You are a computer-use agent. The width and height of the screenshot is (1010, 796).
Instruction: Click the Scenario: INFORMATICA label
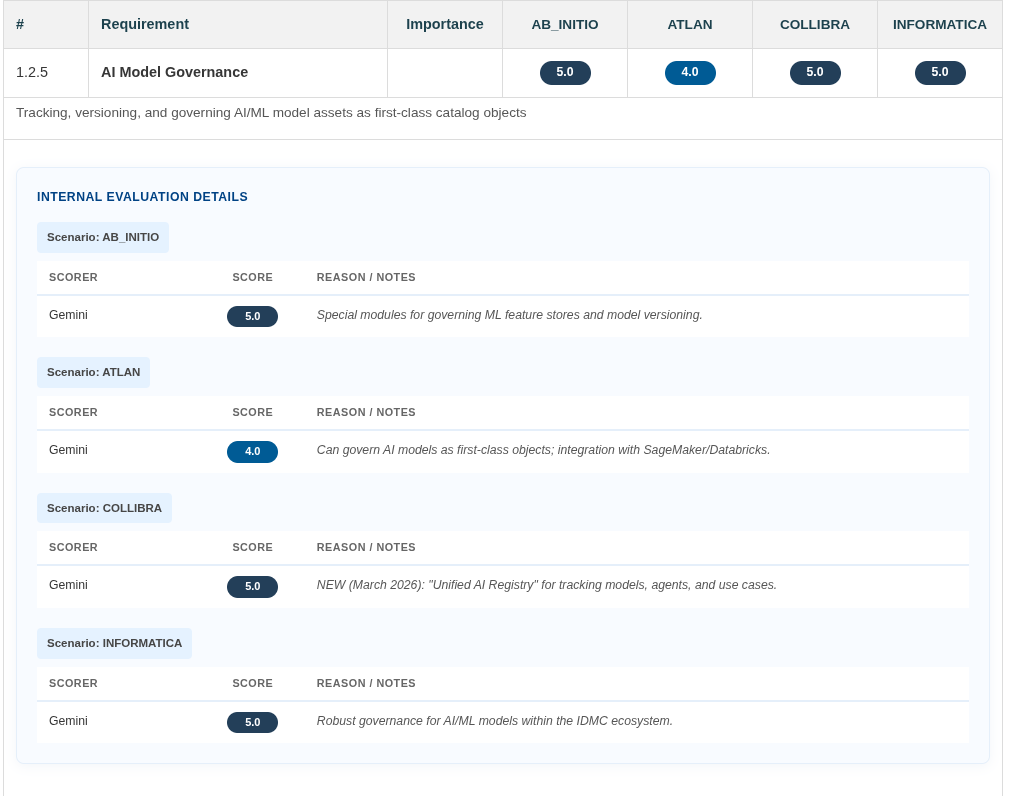[x=115, y=643]
